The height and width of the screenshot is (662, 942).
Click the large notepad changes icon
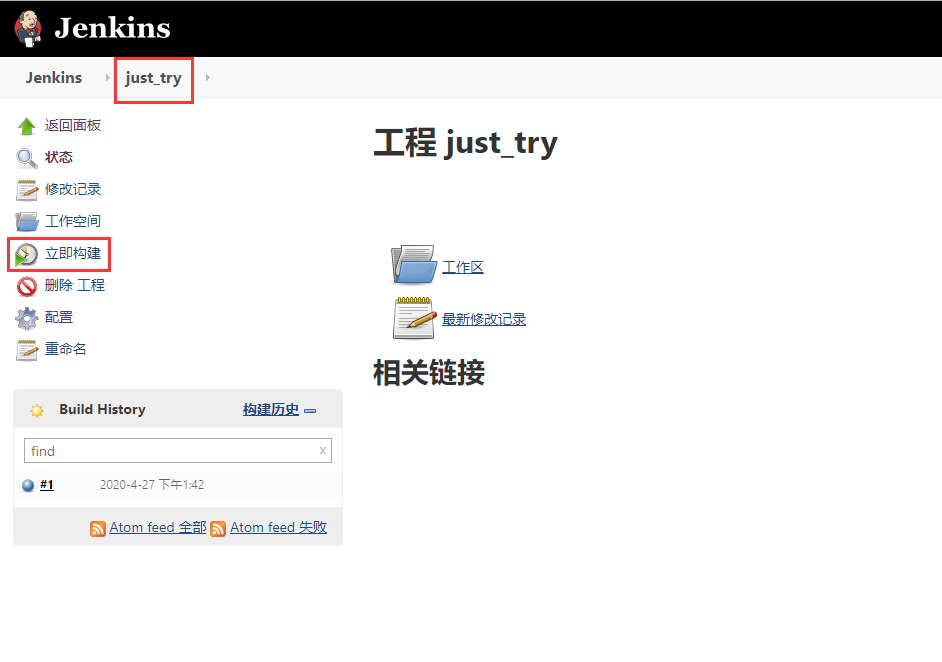coord(414,318)
